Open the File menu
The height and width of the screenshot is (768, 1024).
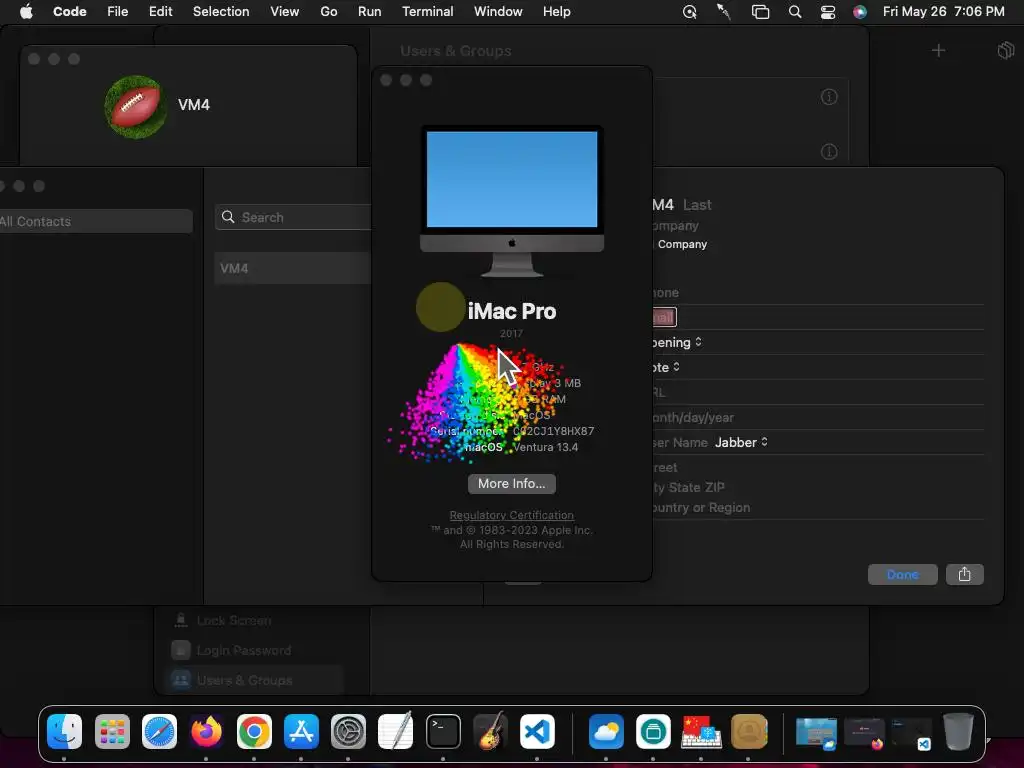point(118,12)
